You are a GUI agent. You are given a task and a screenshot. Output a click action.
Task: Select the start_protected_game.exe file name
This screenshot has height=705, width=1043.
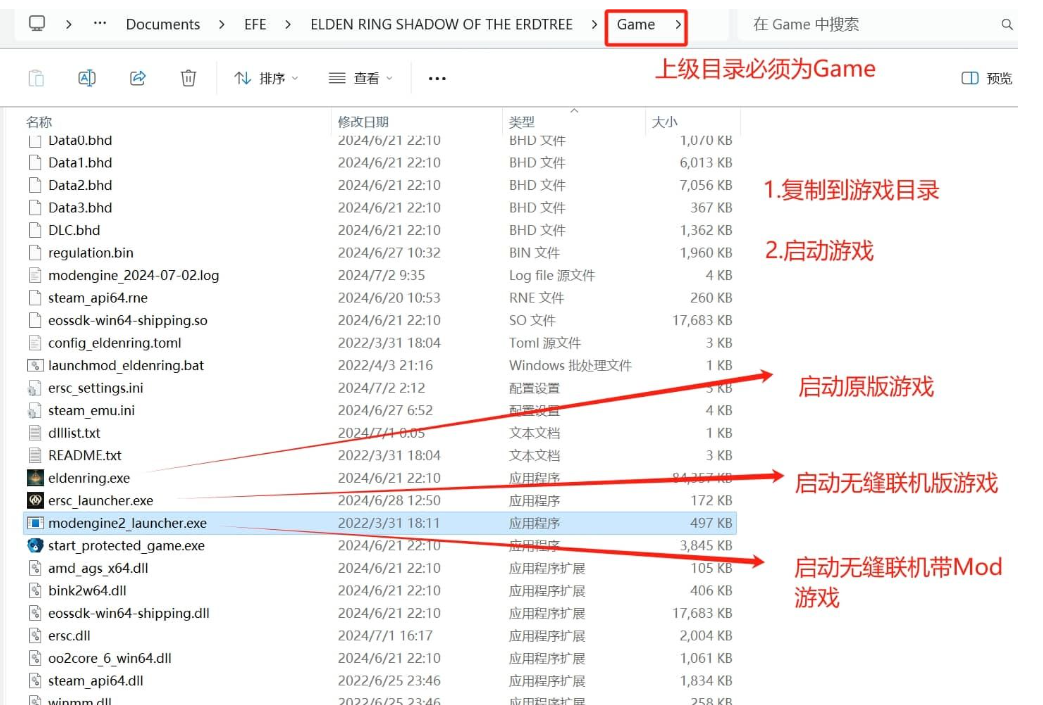126,545
